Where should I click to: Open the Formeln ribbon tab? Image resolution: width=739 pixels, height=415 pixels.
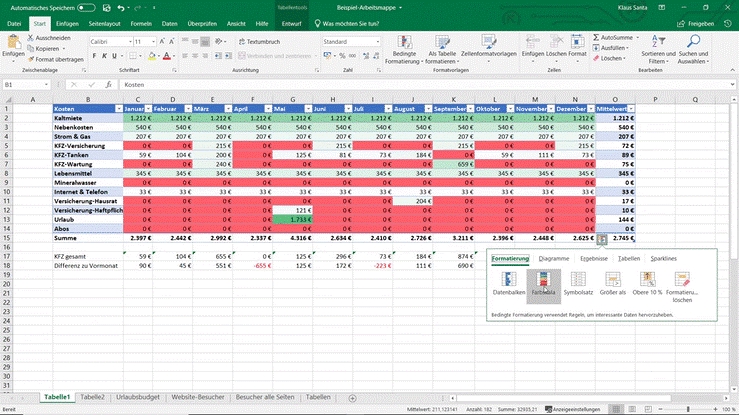[141, 24]
